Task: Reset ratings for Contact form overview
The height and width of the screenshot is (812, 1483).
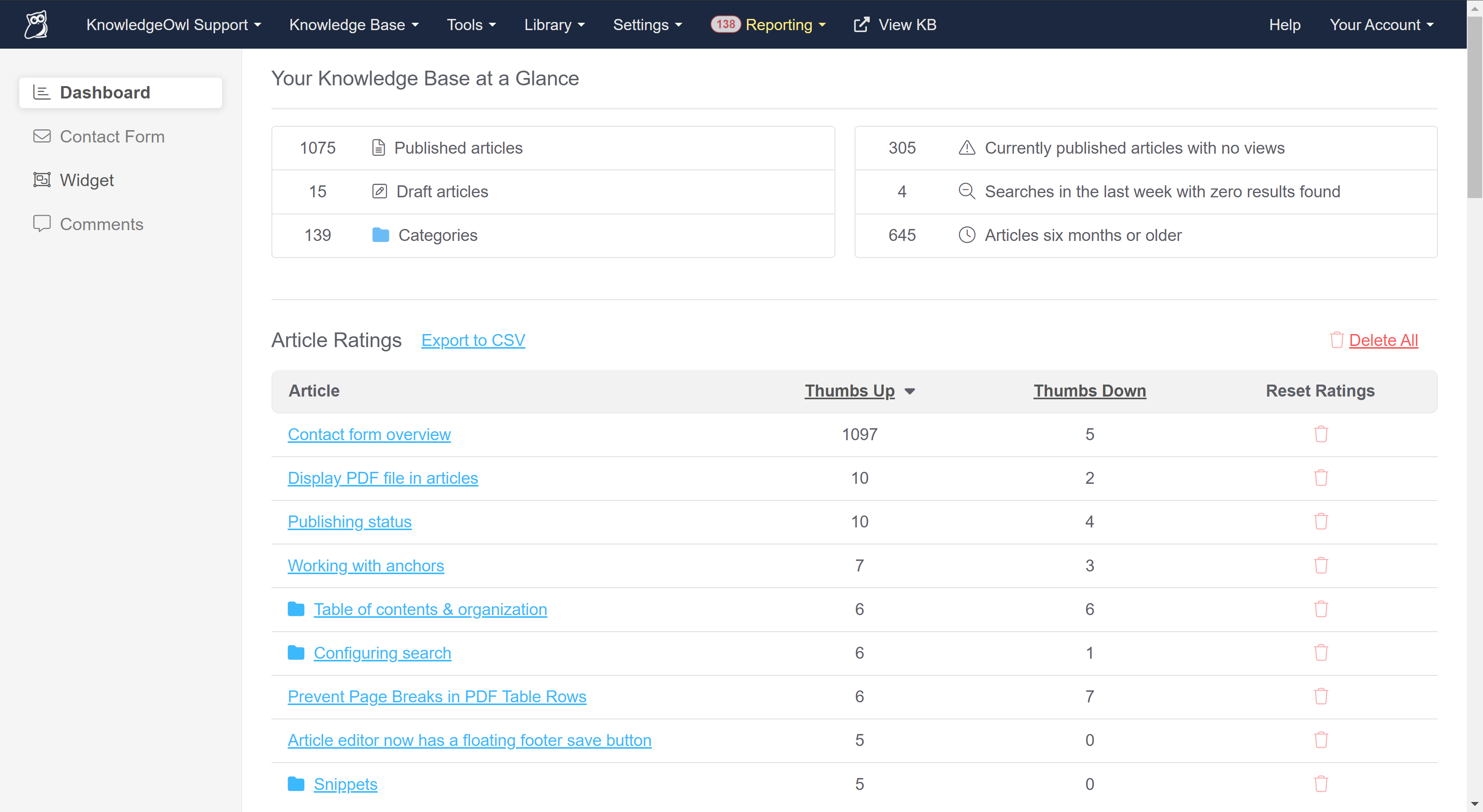Action: click(1321, 434)
